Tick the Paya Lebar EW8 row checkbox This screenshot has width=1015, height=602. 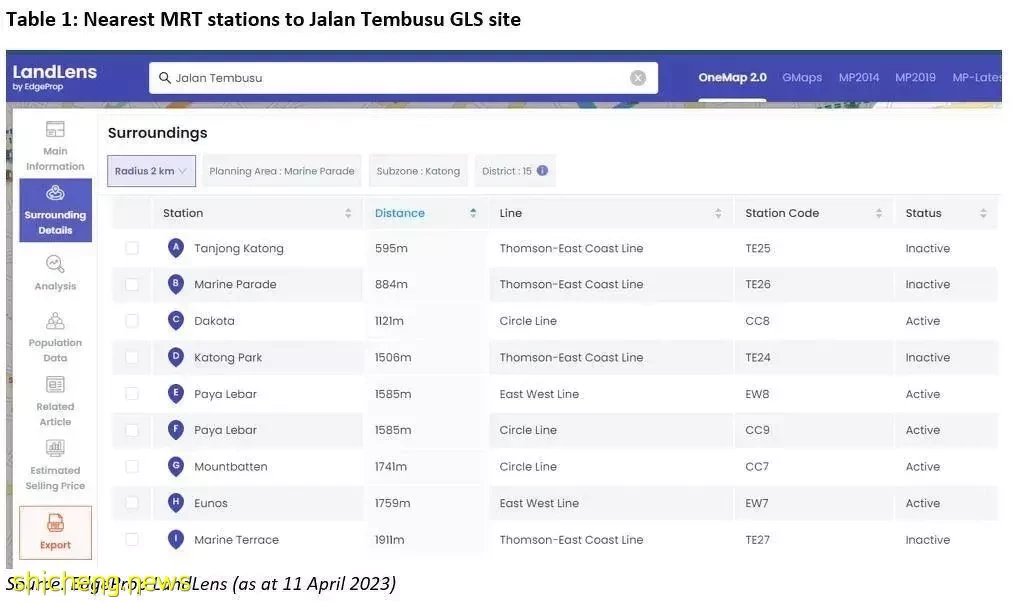tap(132, 394)
